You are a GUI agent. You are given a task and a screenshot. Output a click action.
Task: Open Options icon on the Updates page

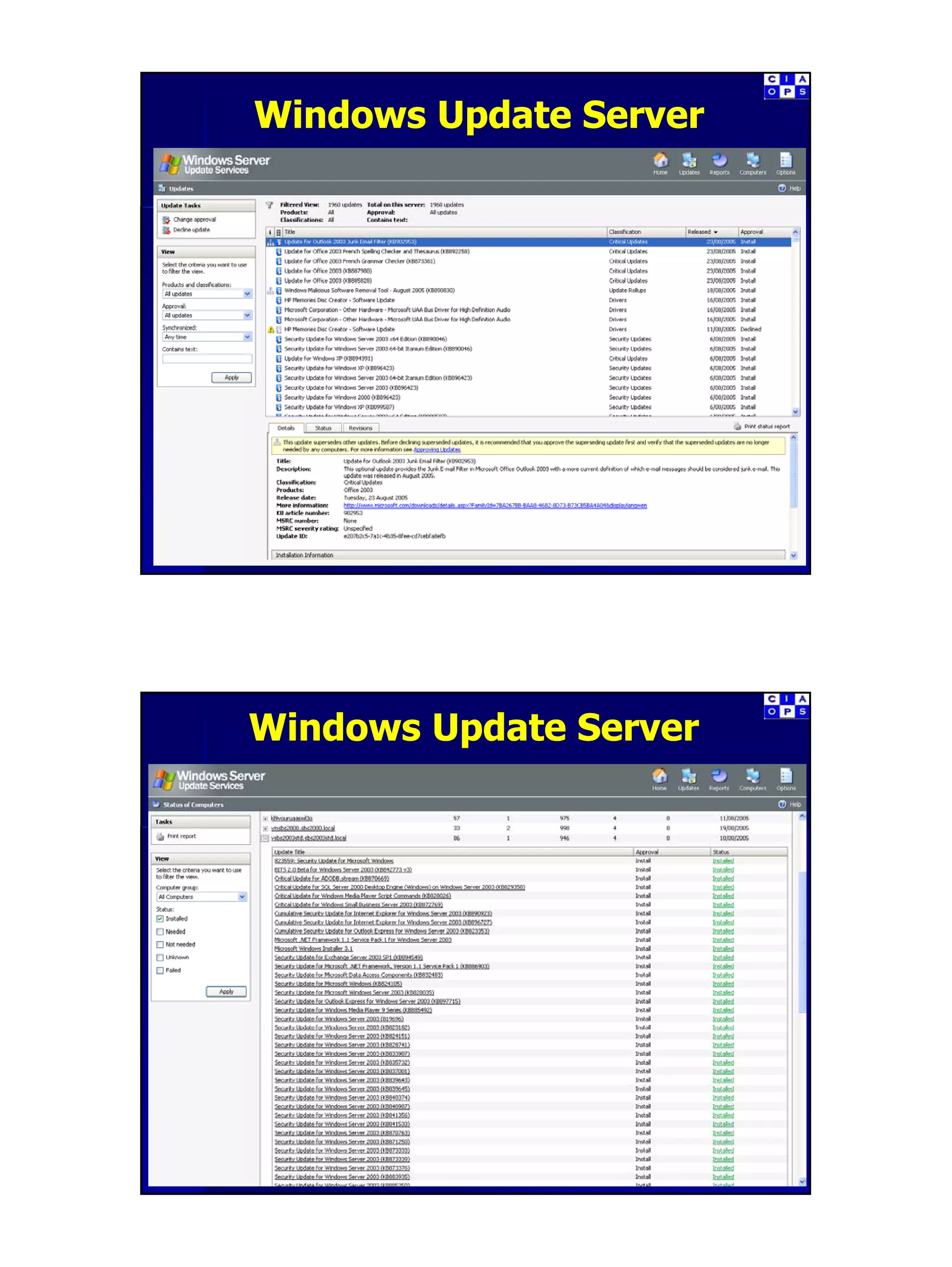785,160
